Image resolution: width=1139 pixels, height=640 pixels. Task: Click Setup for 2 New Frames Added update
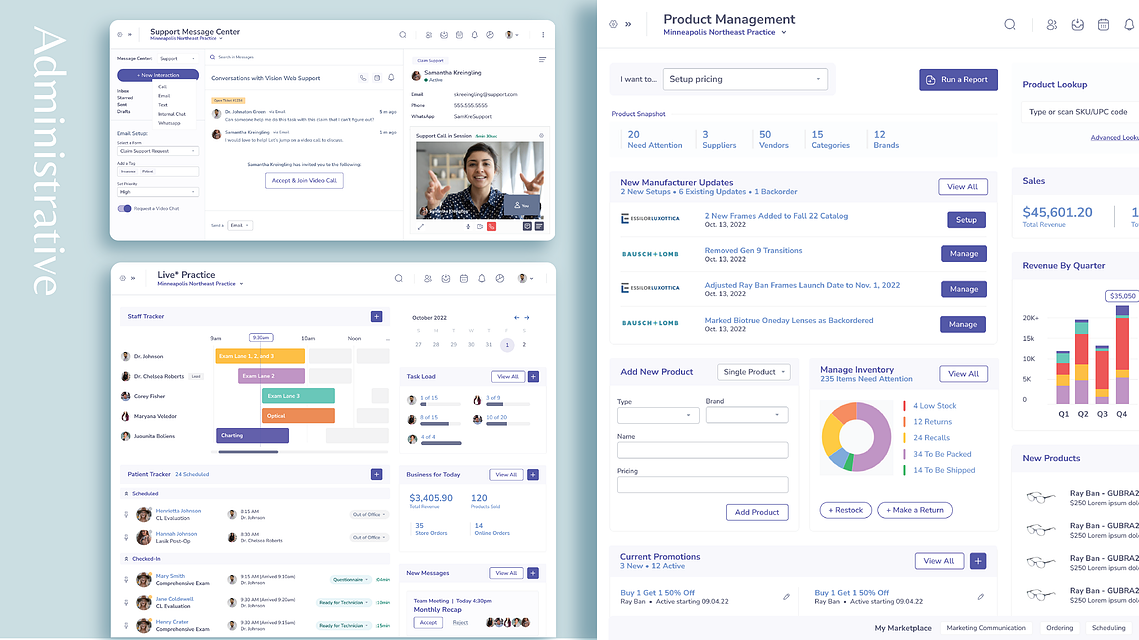(966, 219)
